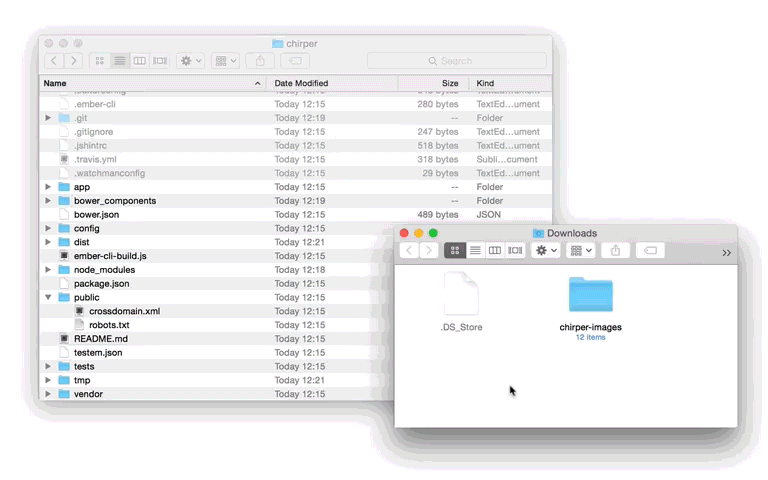
Task: Click the Share icon in Downloads toolbar
Action: pos(615,250)
